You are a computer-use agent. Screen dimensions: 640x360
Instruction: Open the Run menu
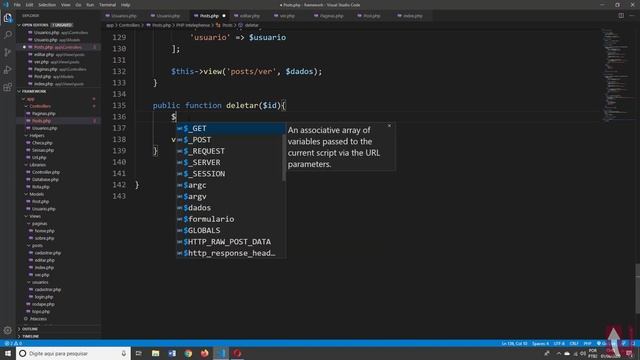90,5
